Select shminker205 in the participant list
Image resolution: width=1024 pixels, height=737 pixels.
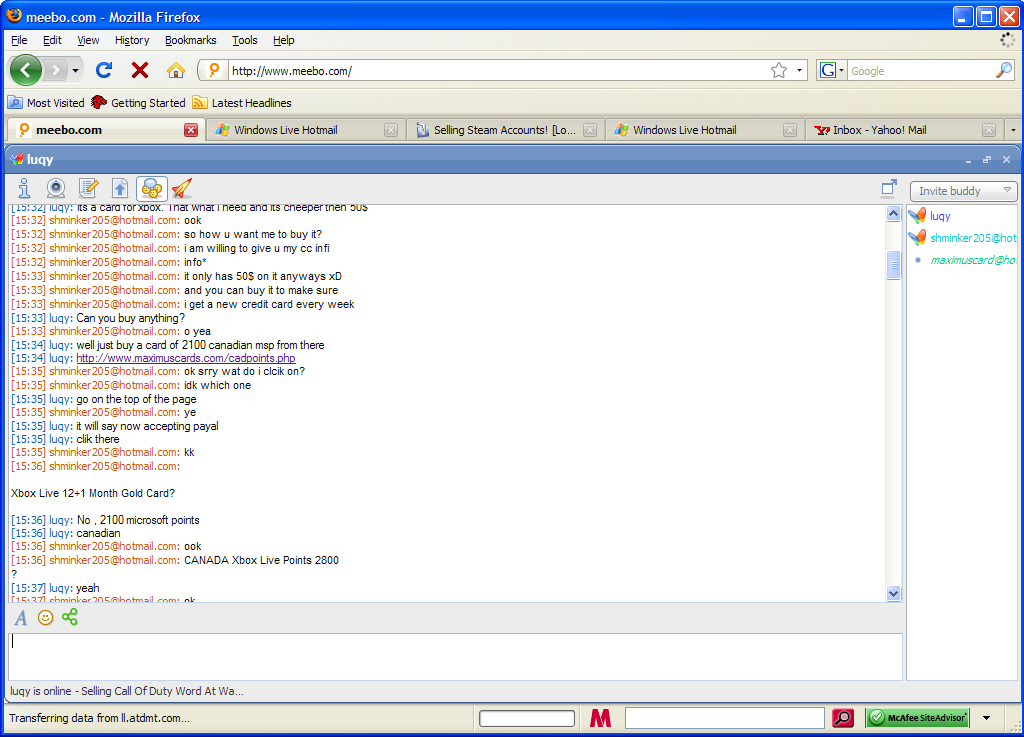[x=963, y=238]
